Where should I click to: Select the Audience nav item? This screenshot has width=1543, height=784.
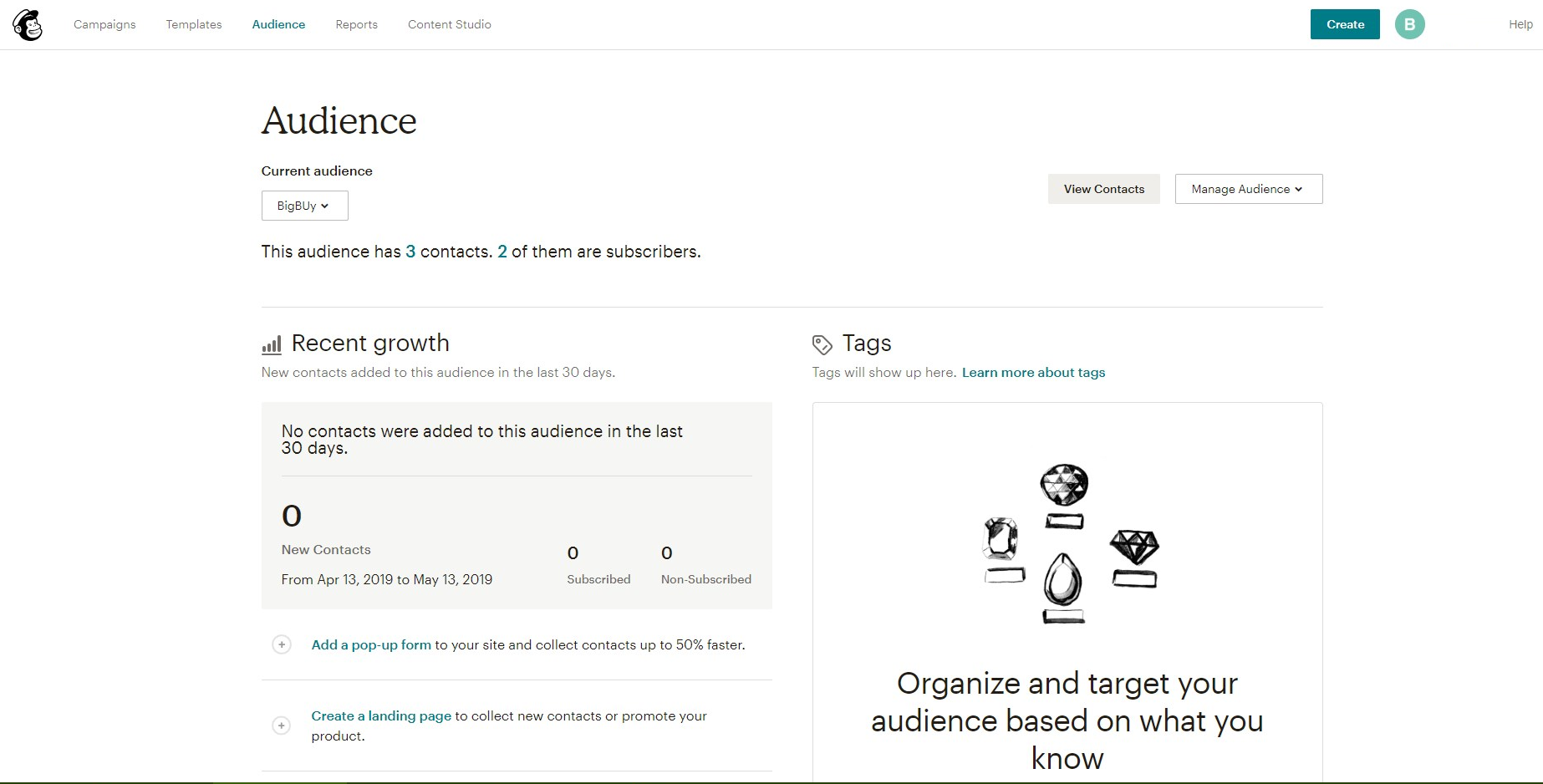278,24
